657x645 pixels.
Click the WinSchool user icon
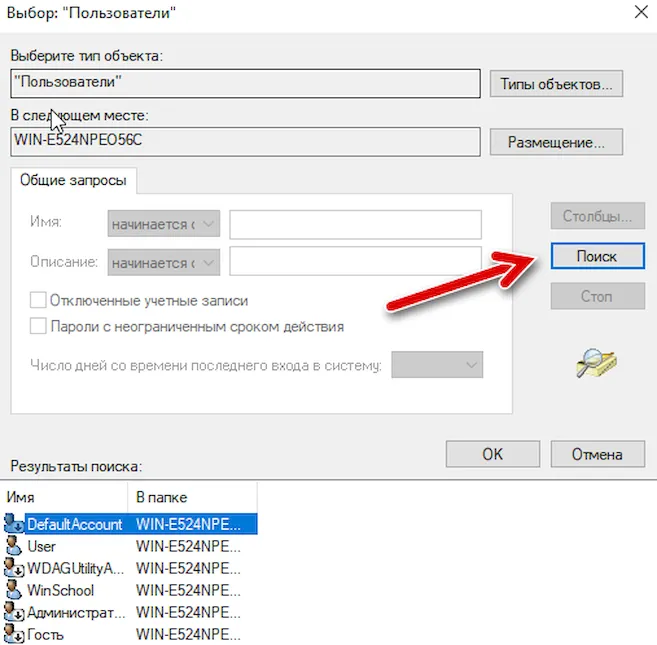pyautogui.click(x=13, y=590)
